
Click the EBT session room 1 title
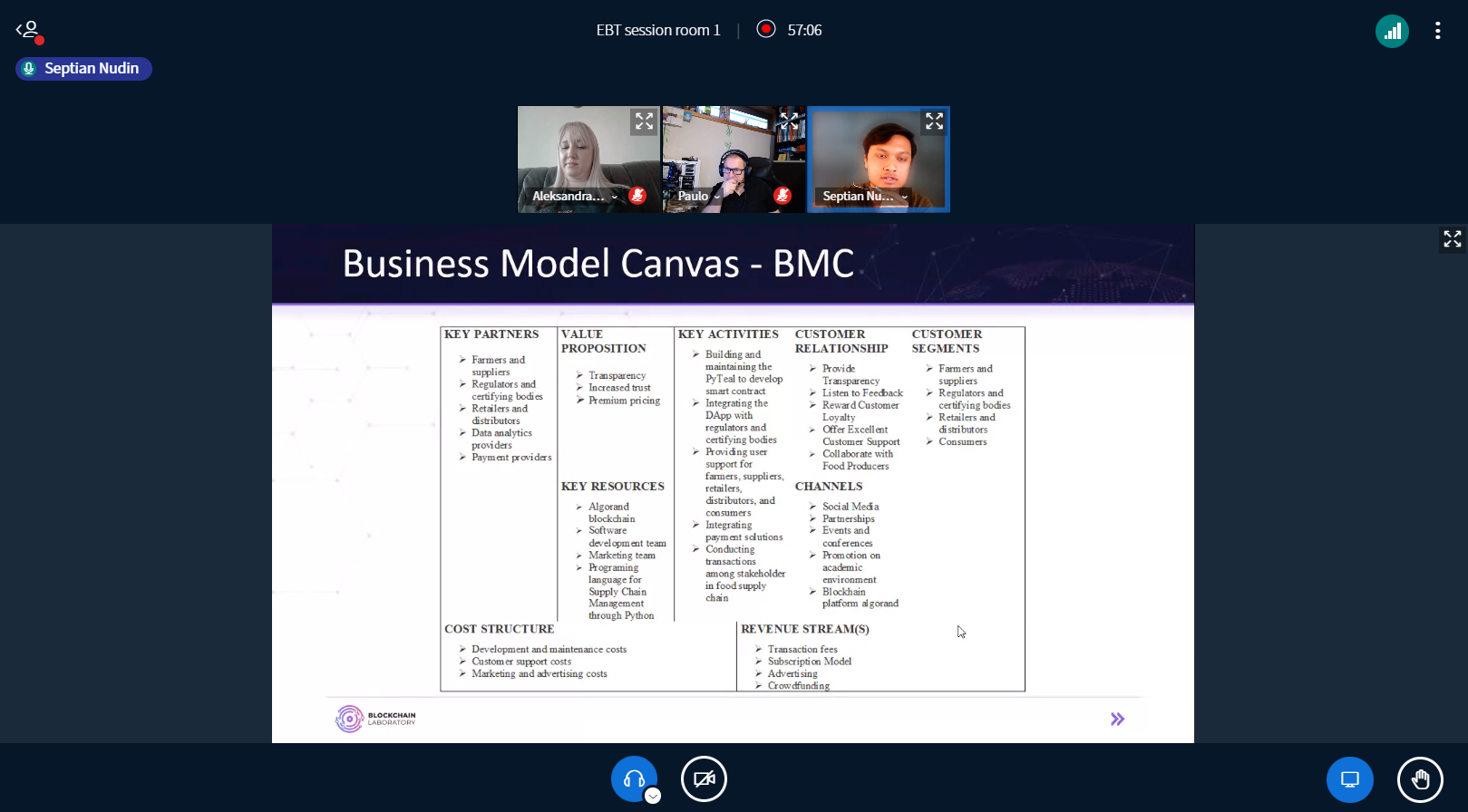657,30
